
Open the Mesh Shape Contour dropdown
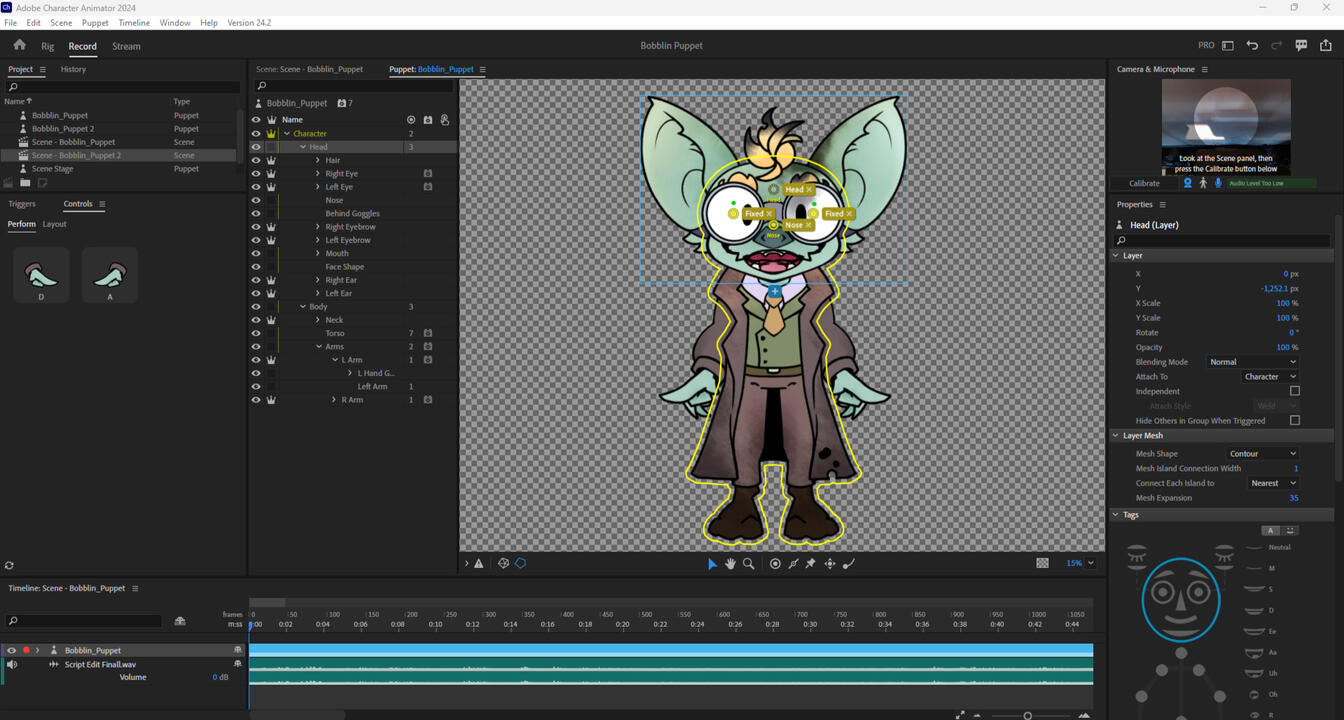coord(1262,454)
